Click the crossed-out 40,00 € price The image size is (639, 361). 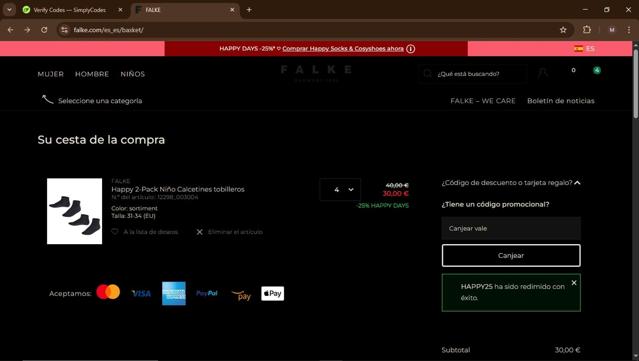(397, 185)
